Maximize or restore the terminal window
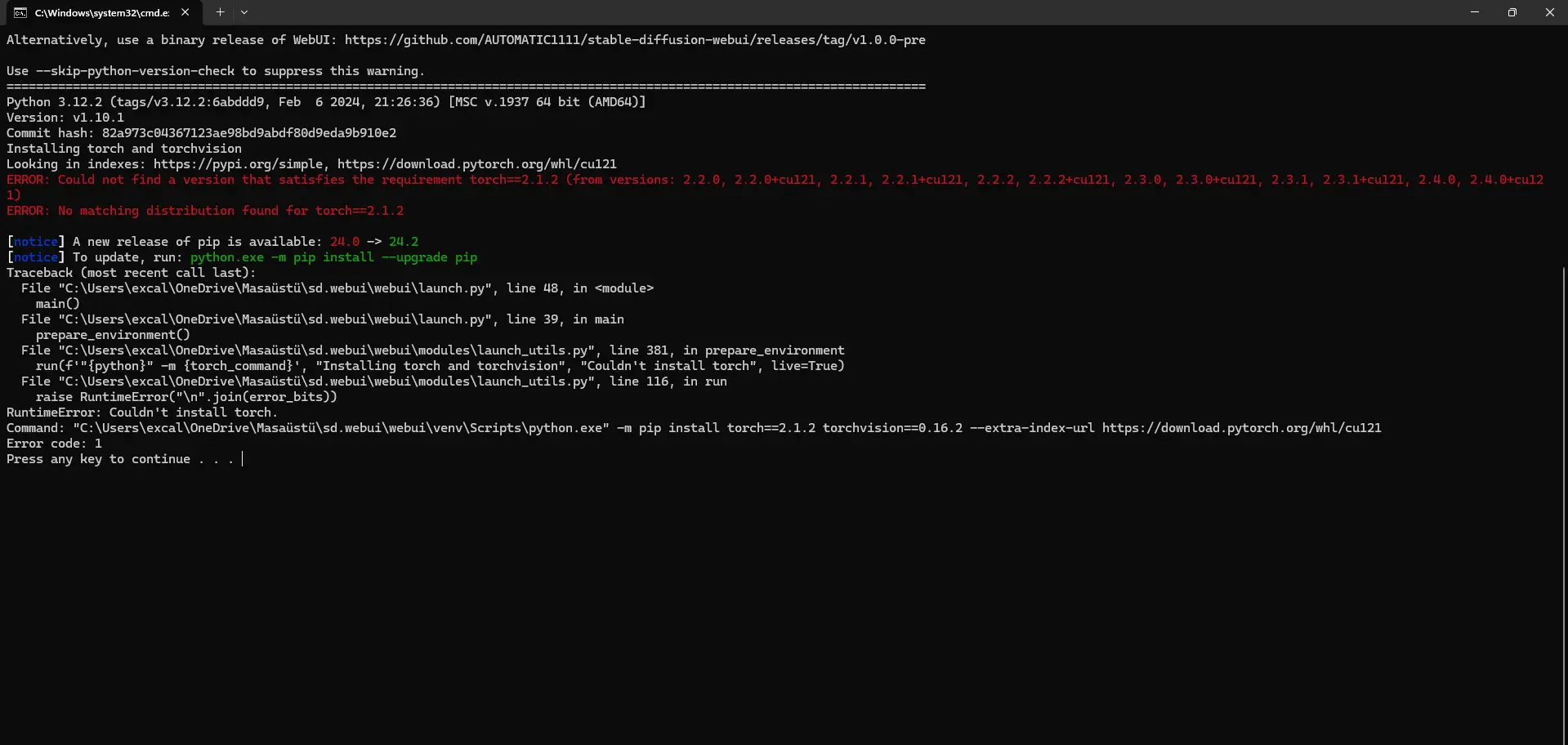Viewport: 1568px width, 745px height. 1512,12
